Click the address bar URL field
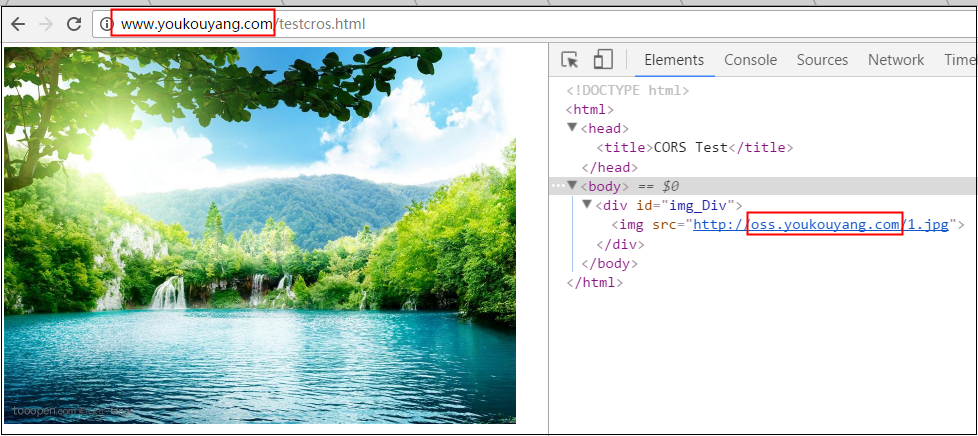 [536, 24]
